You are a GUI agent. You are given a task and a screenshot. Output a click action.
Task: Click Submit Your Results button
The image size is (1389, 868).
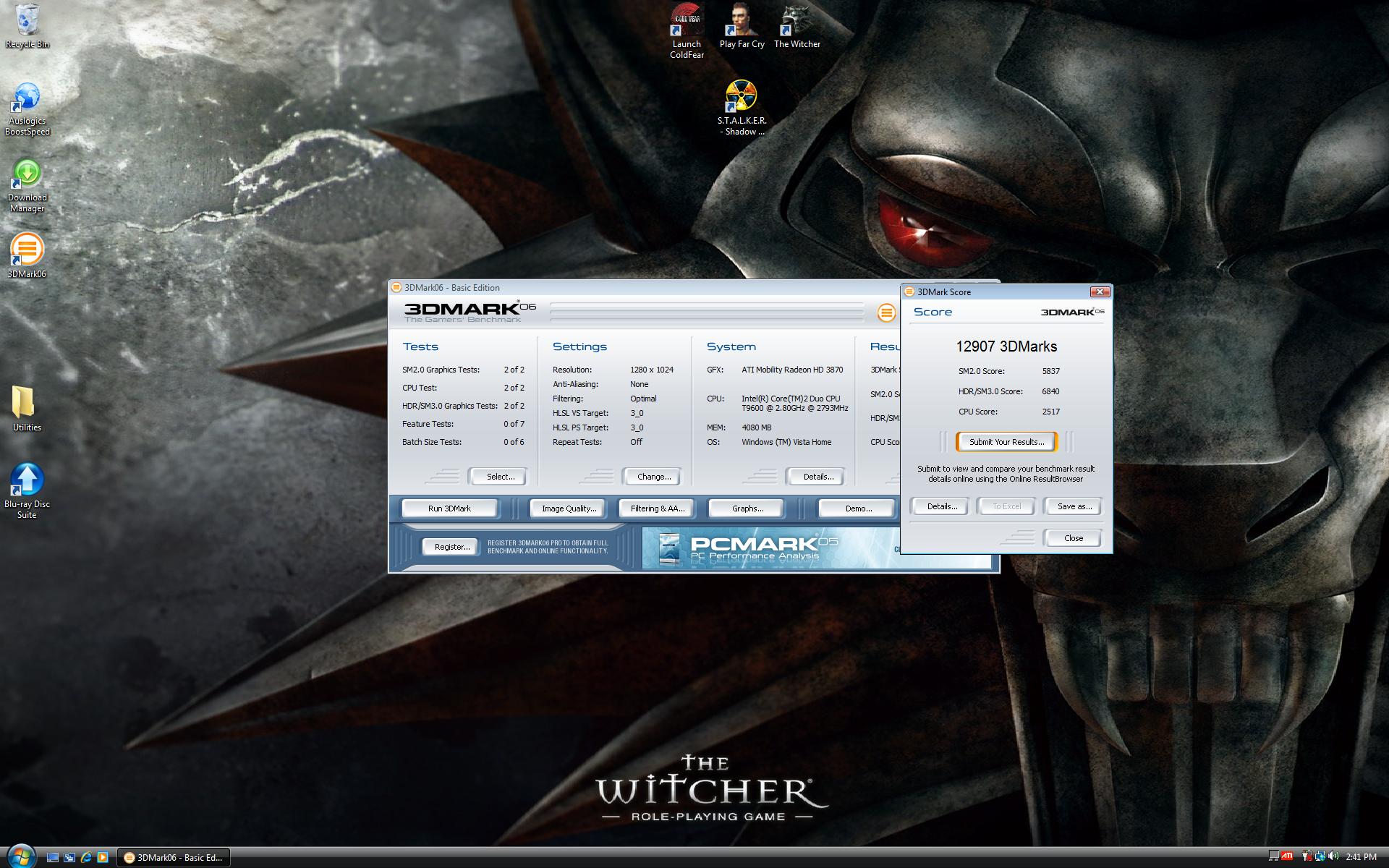(1006, 442)
